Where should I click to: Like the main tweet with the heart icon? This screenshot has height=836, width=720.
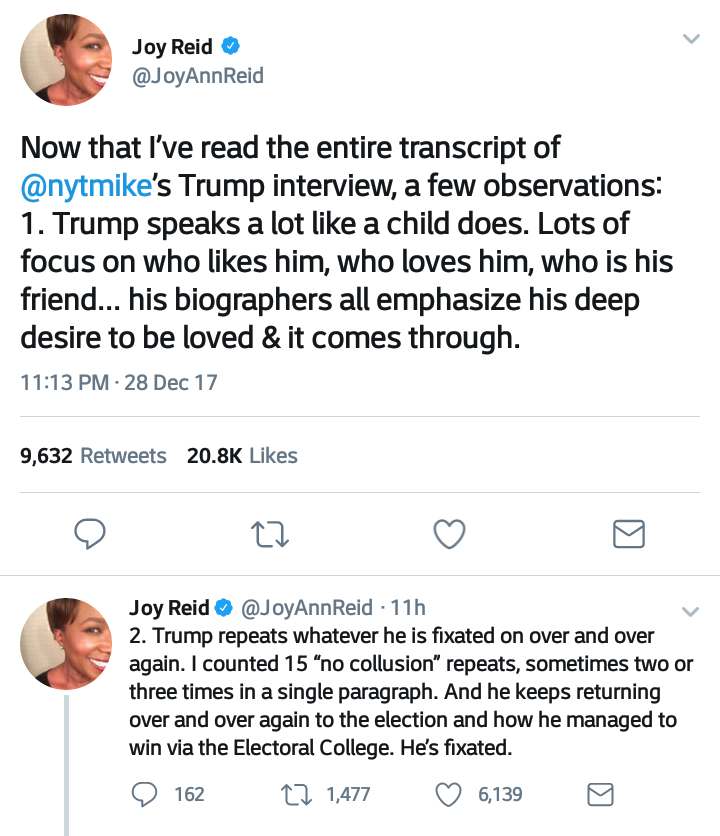[x=450, y=535]
